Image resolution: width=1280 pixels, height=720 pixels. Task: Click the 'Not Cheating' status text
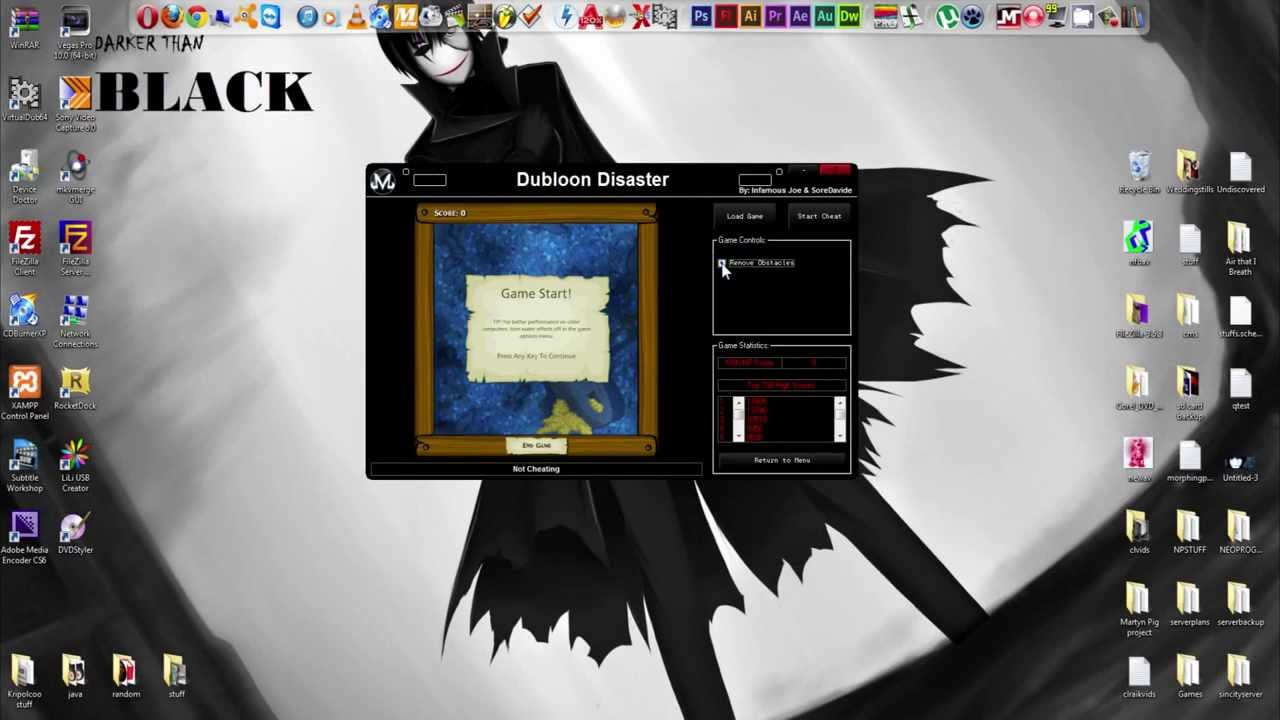click(536, 469)
